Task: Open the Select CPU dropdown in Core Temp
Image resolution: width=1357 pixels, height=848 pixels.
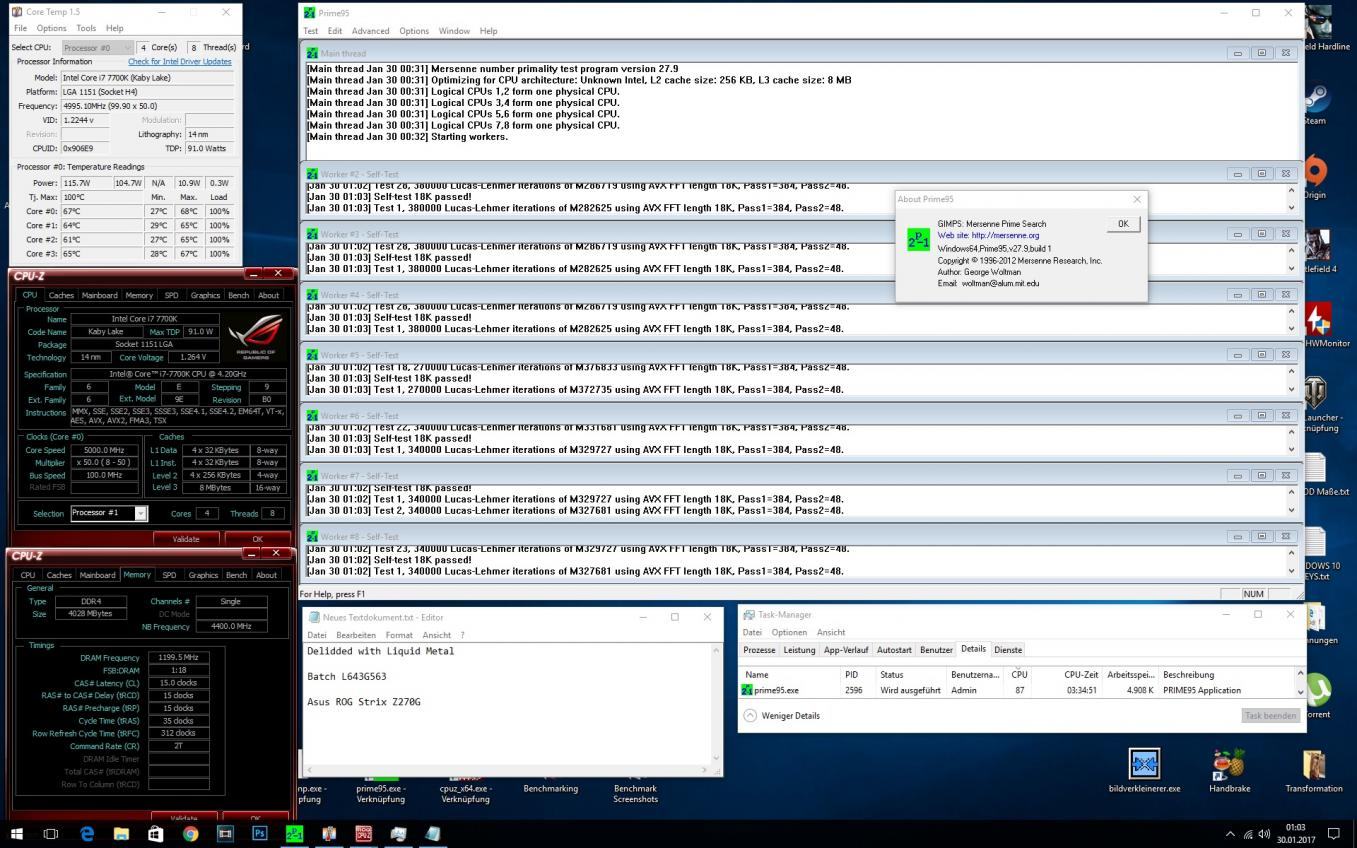Action: pyautogui.click(x=97, y=47)
